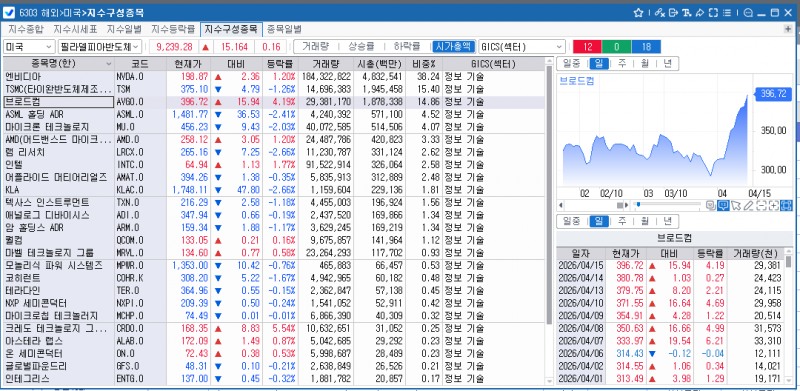Select 월 period above the 브로드컴 table
This screenshot has height=391, width=800.
pyautogui.click(x=644, y=221)
